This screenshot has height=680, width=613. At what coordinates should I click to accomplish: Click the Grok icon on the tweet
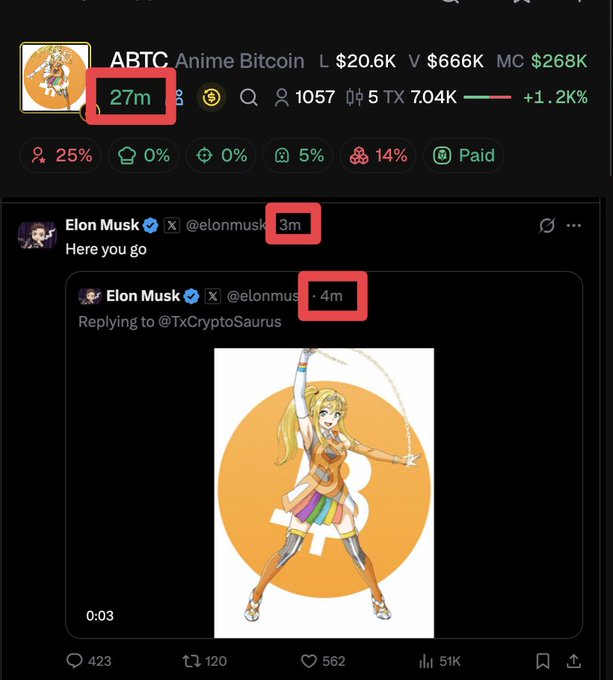point(547,226)
